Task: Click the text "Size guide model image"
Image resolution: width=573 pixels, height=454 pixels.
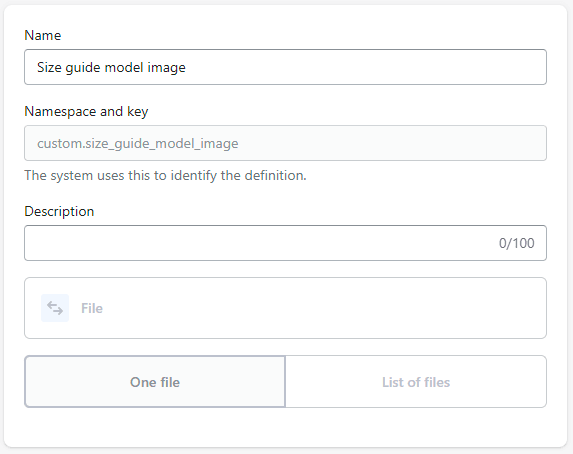Action: point(111,68)
